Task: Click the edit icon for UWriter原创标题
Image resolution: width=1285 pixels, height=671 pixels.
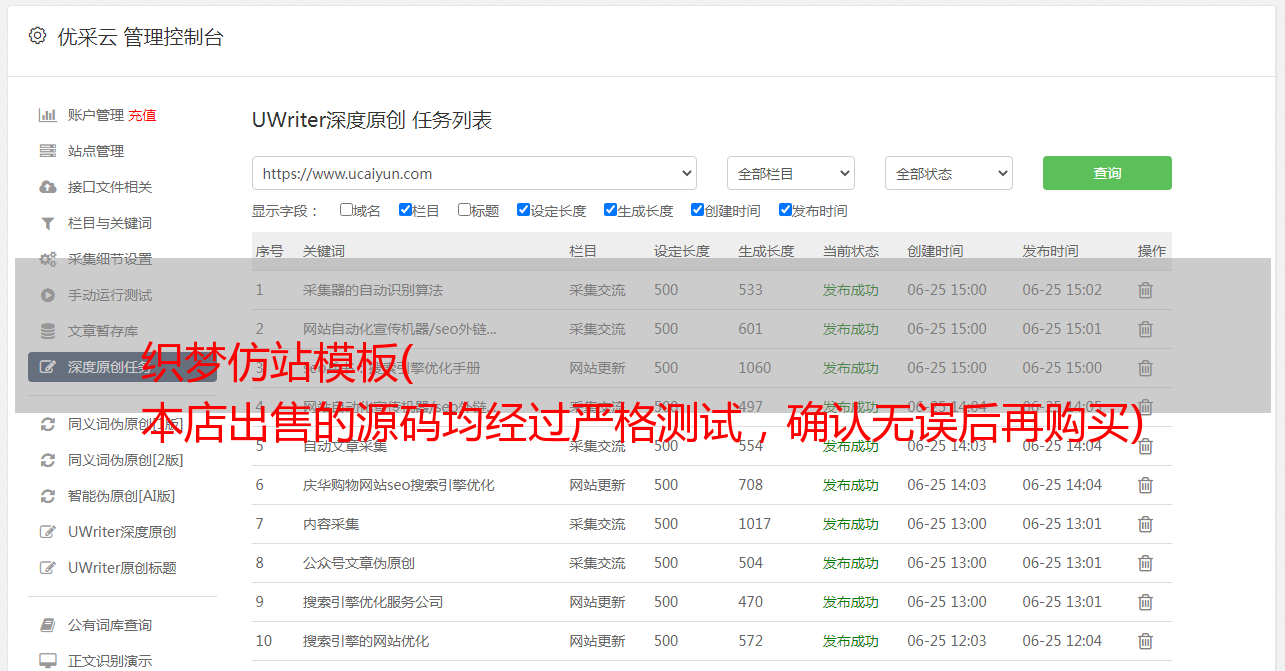Action: [x=47, y=568]
